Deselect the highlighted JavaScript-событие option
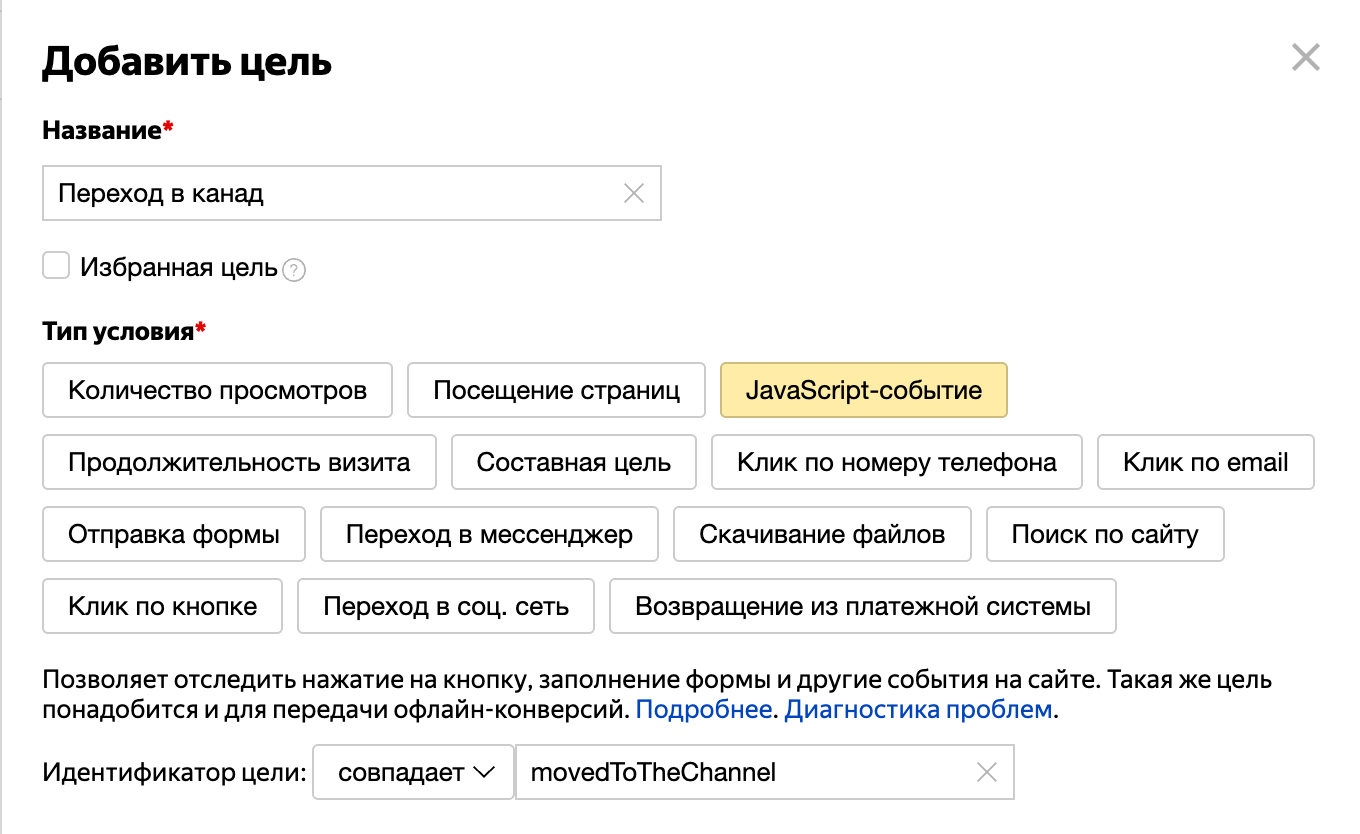The image size is (1360, 834). point(864,390)
